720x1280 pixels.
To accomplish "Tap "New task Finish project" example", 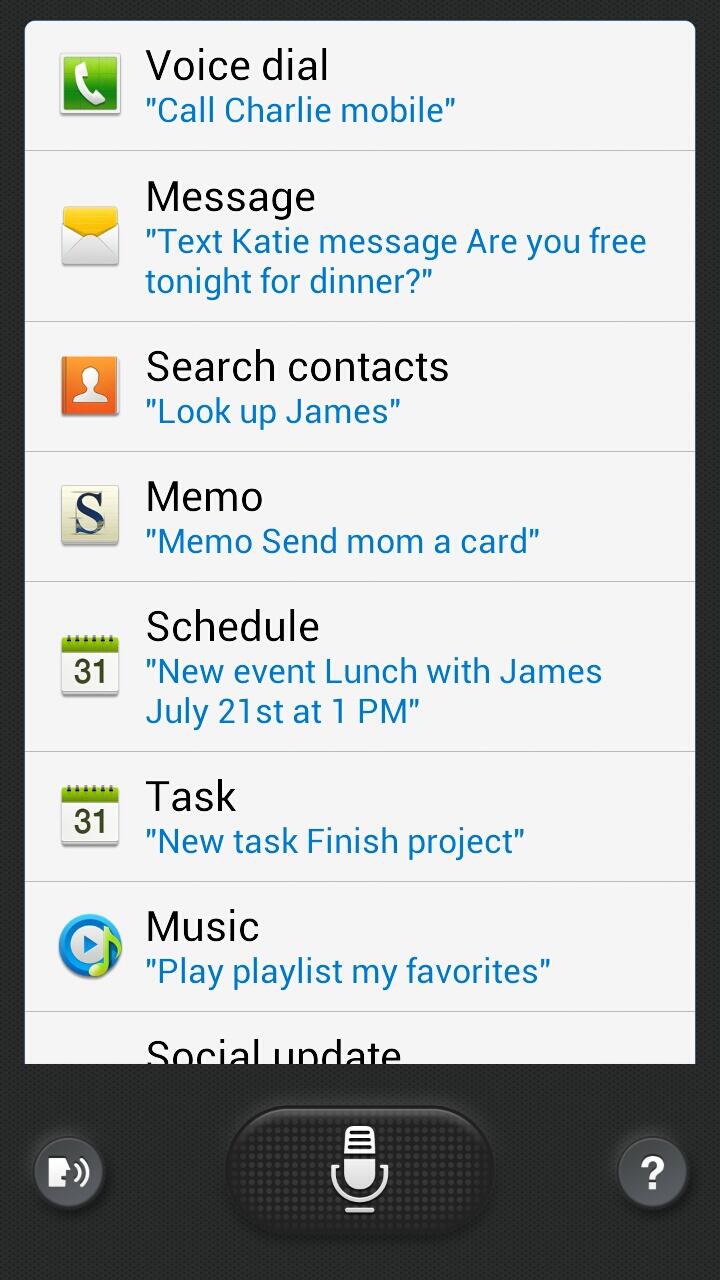I will pyautogui.click(x=334, y=841).
